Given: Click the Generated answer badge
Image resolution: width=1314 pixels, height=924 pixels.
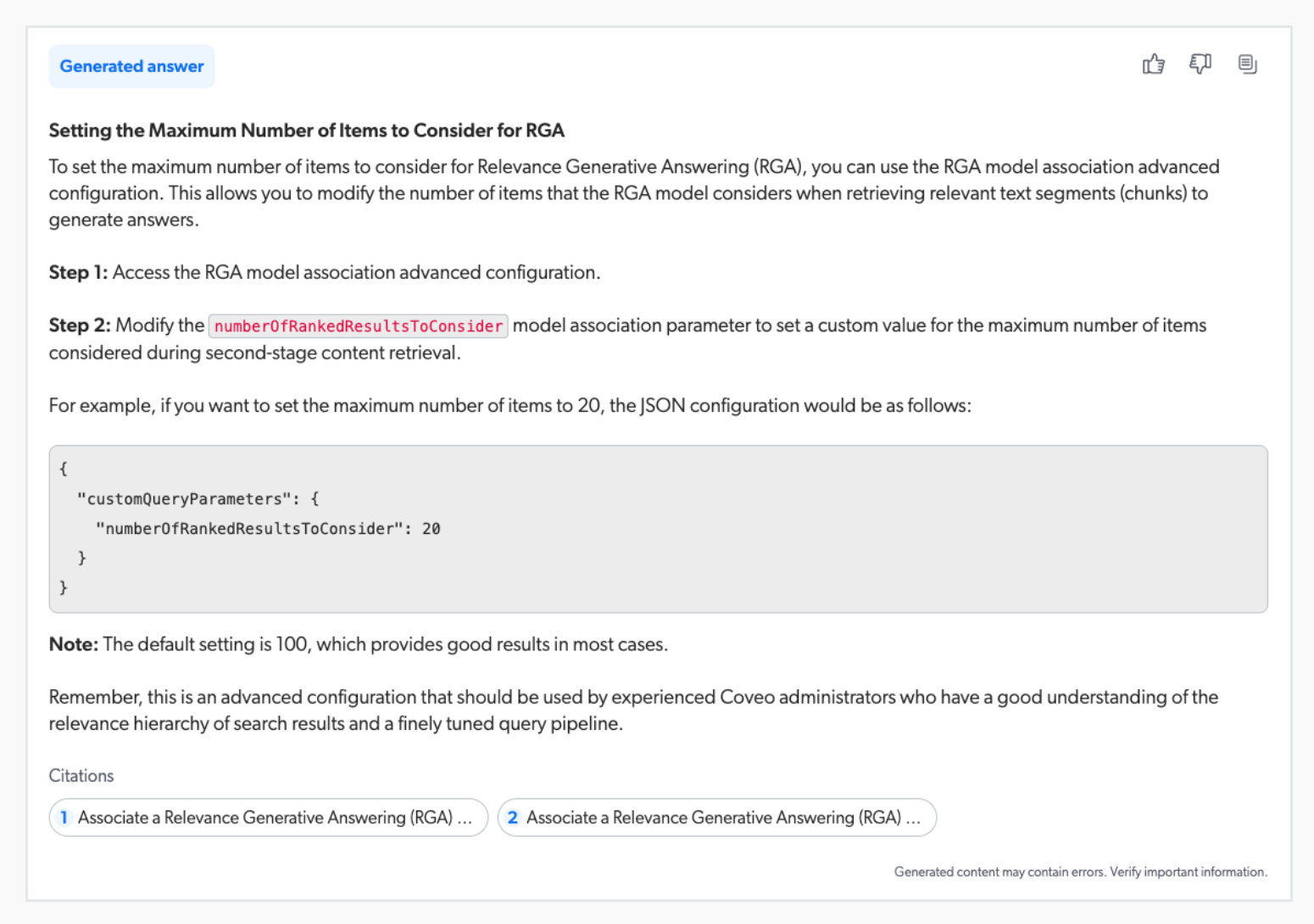Looking at the screenshot, I should 131,66.
